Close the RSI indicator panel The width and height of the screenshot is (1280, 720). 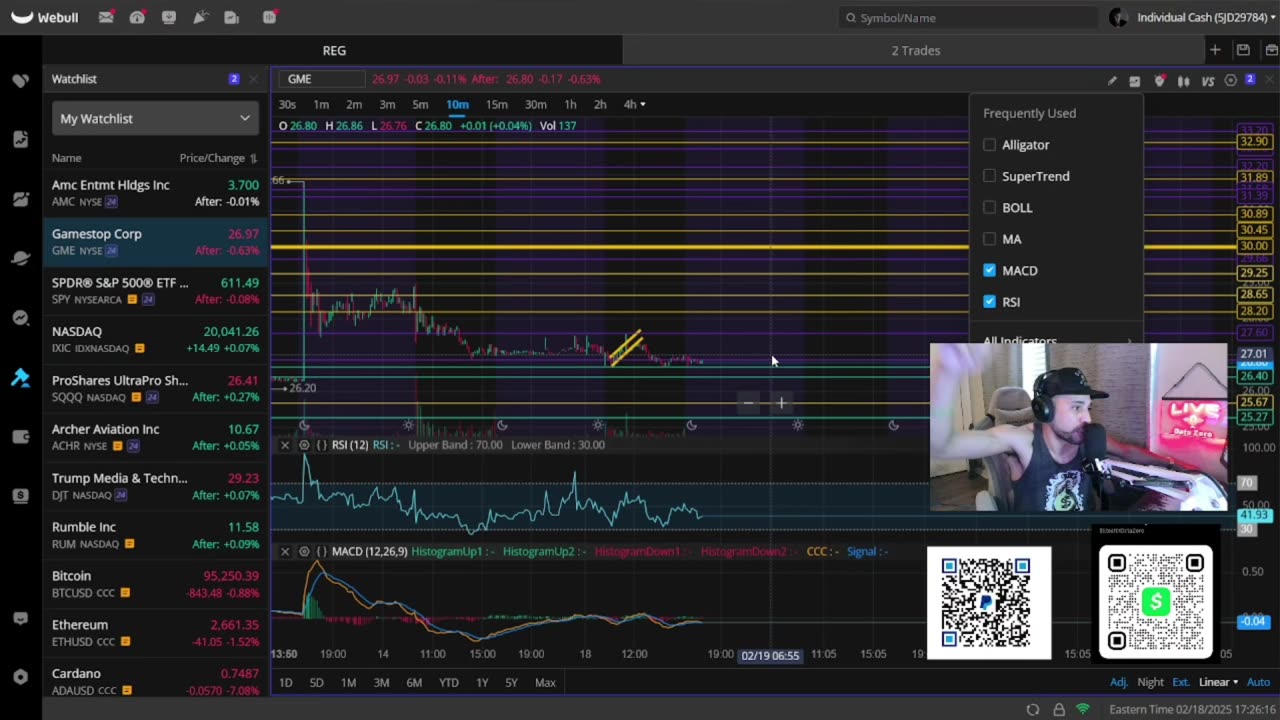285,444
